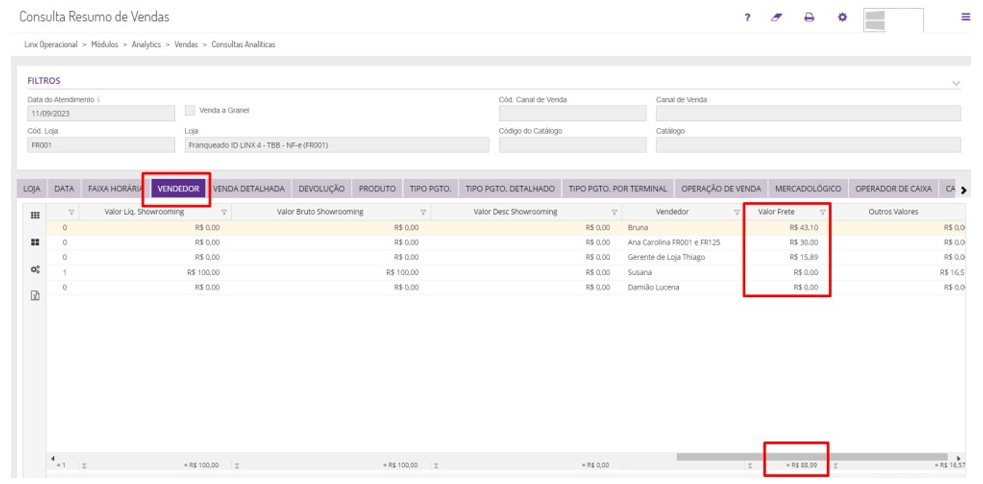Click the Código do Catálogo field
The width and height of the screenshot is (983, 484).
(x=572, y=145)
